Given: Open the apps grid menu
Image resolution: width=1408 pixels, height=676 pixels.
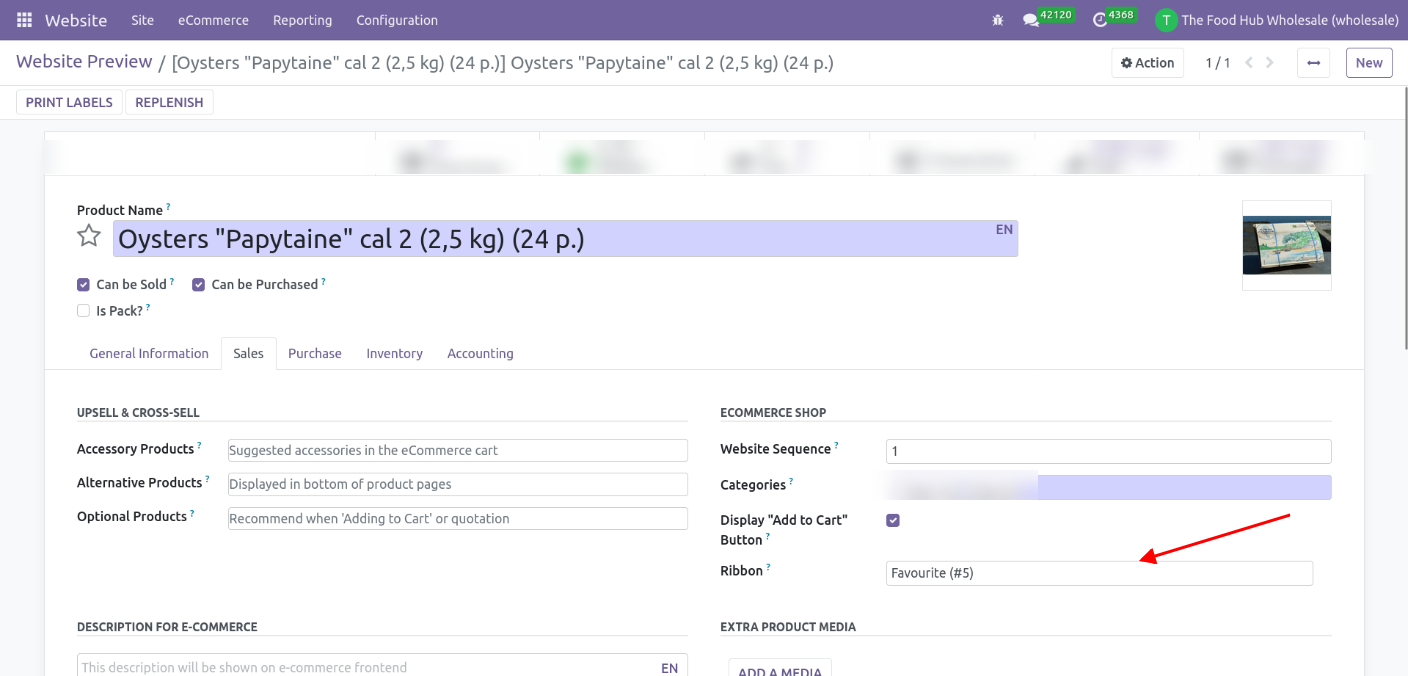Looking at the screenshot, I should 24,20.
